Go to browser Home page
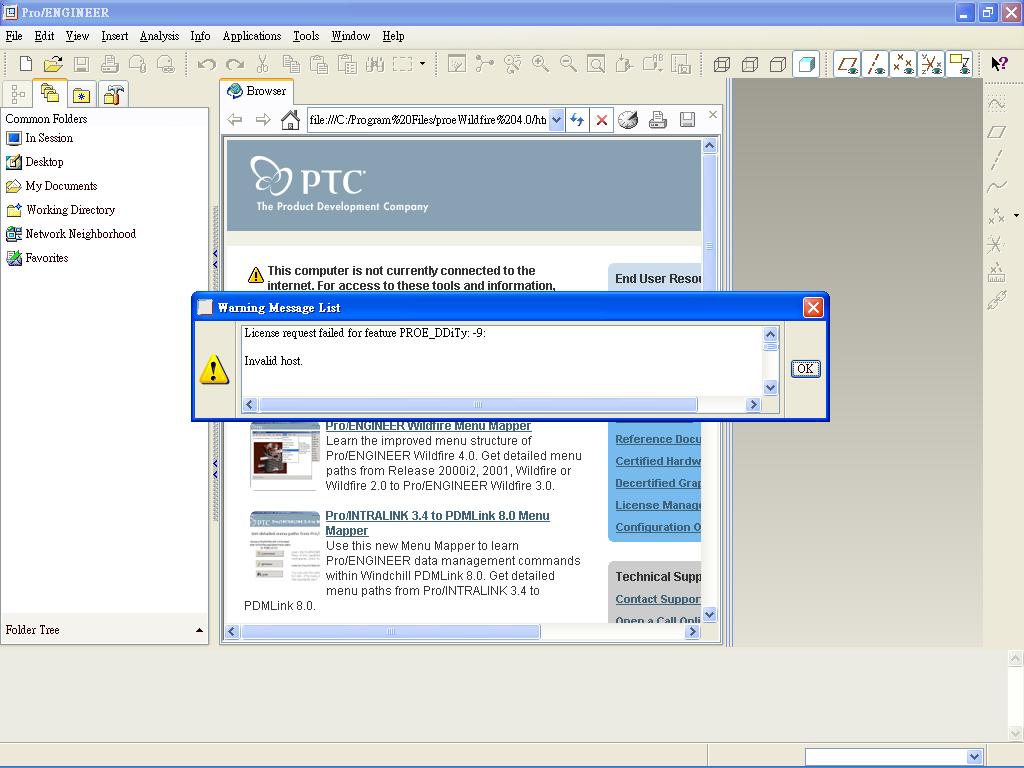 [x=290, y=120]
